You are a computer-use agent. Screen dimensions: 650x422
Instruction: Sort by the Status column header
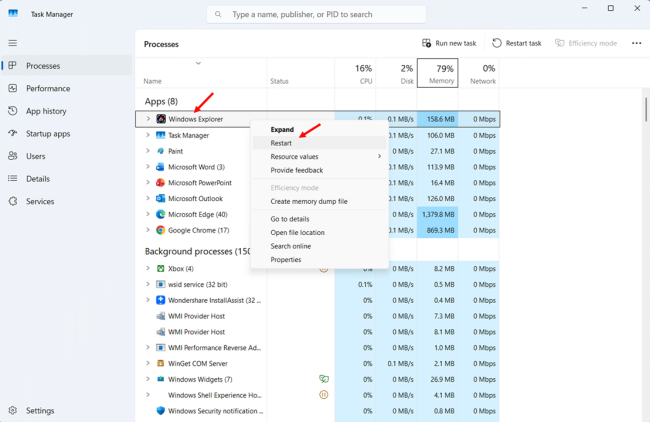[x=301, y=73]
